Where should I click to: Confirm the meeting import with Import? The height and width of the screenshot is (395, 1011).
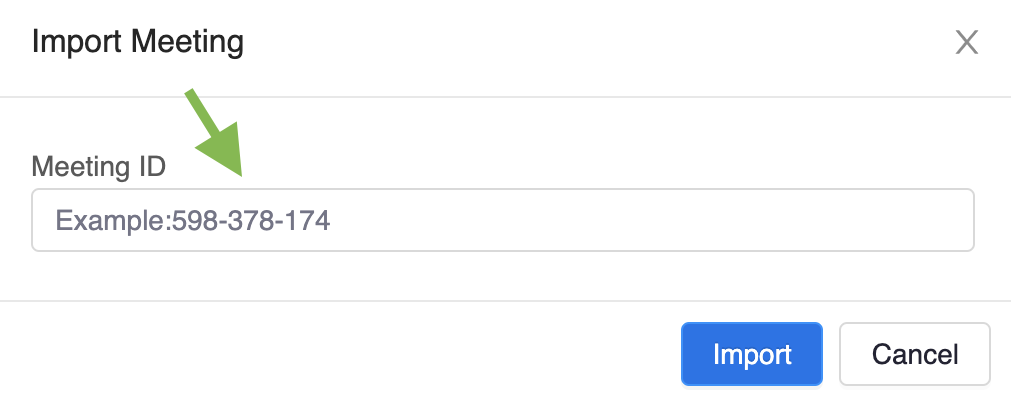[x=752, y=354]
